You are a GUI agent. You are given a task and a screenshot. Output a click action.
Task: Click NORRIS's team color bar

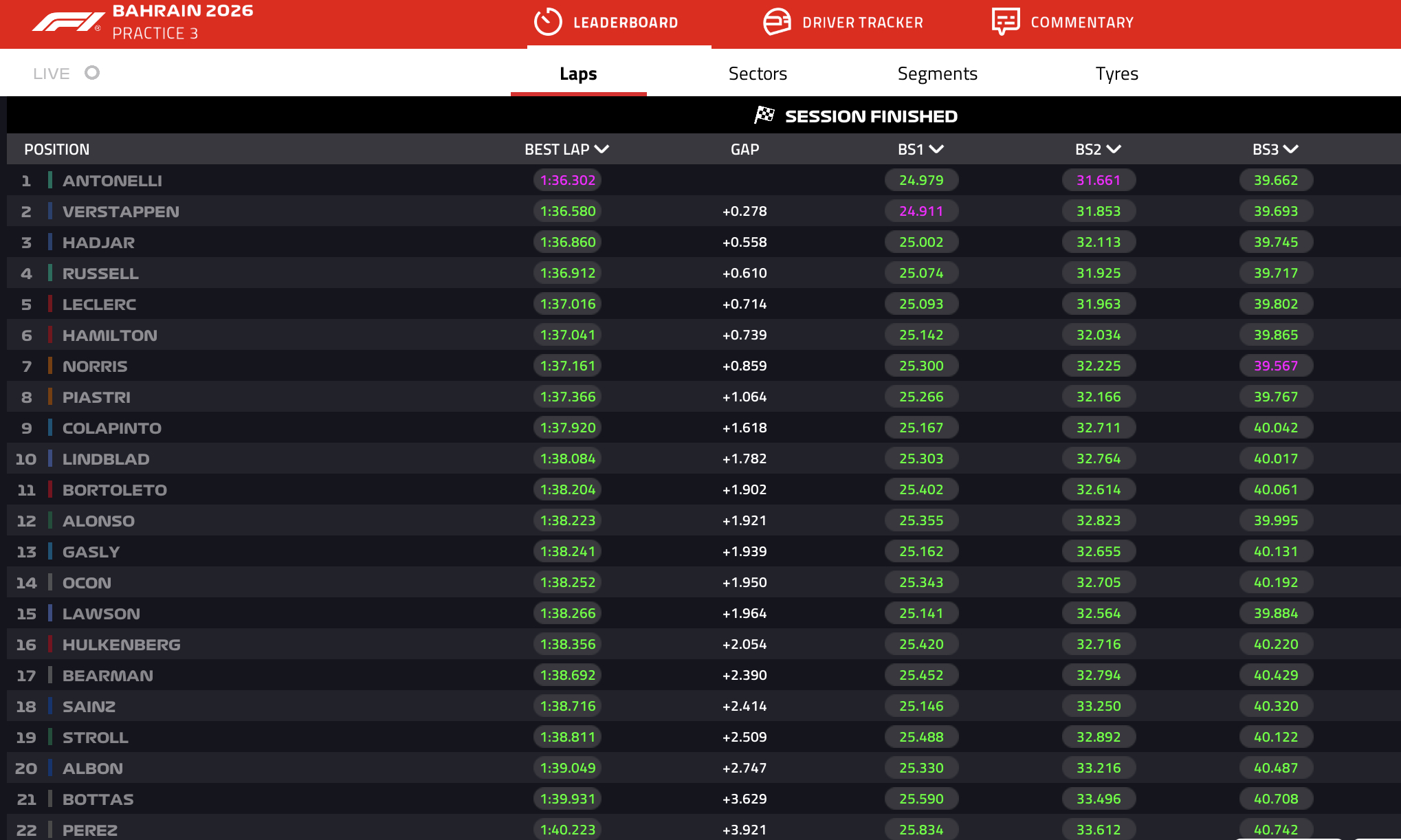click(50, 366)
